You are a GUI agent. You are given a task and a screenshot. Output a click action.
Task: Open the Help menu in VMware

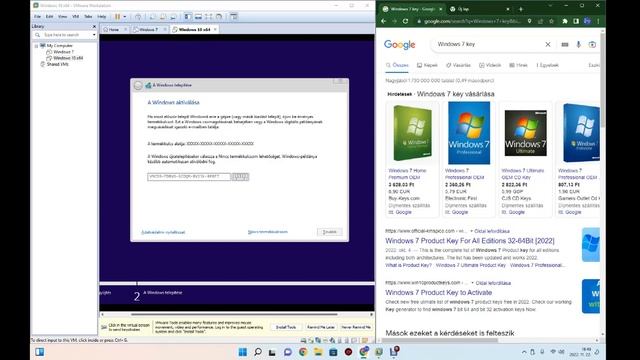[102, 17]
